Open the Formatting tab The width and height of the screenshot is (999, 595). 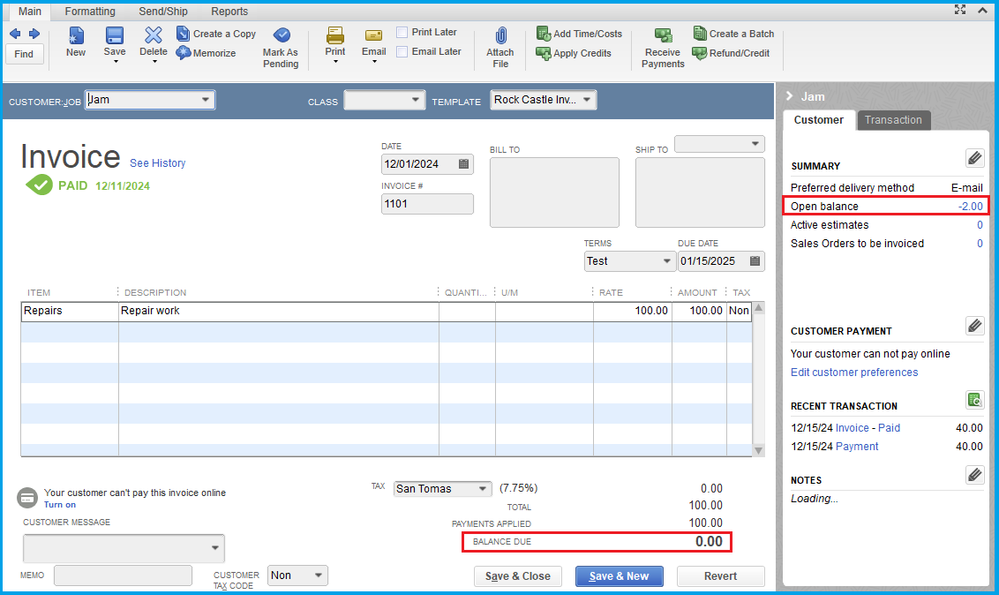(x=90, y=11)
